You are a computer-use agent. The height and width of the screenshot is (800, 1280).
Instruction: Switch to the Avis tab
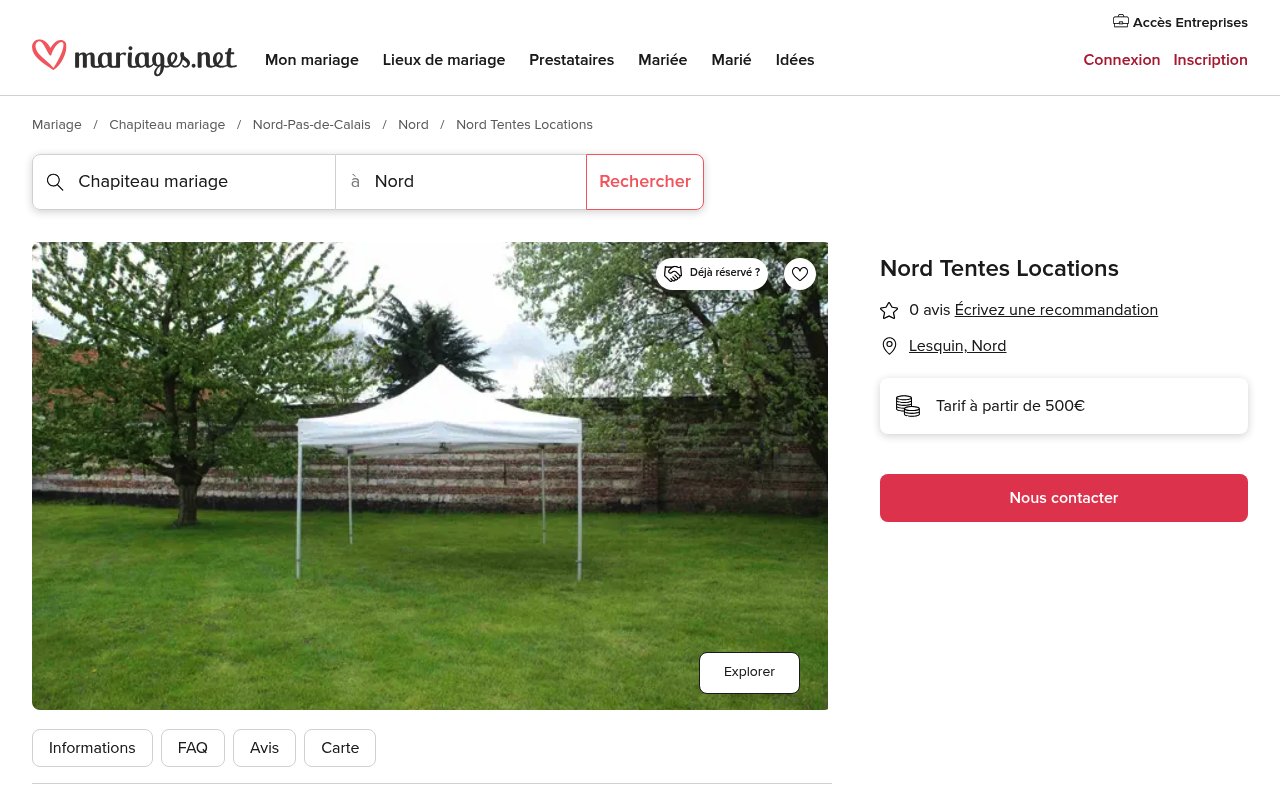(265, 748)
